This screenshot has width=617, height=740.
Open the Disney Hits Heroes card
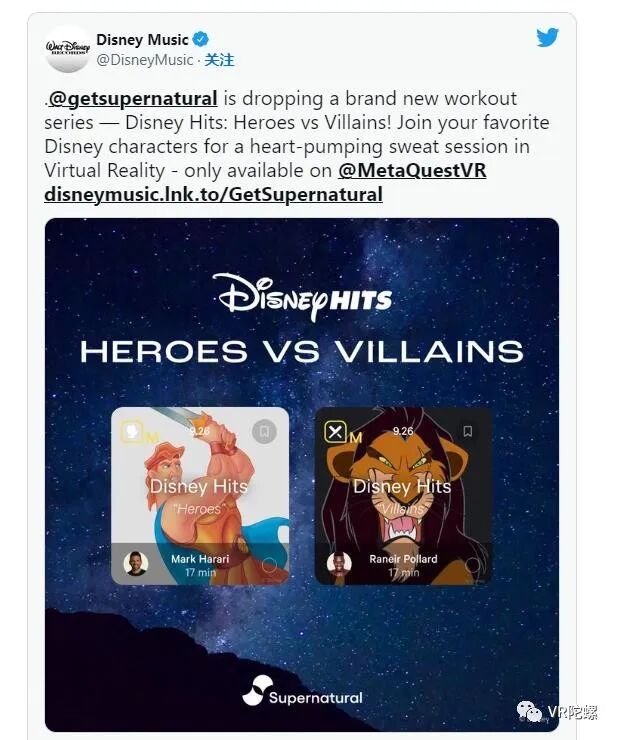click(200, 496)
